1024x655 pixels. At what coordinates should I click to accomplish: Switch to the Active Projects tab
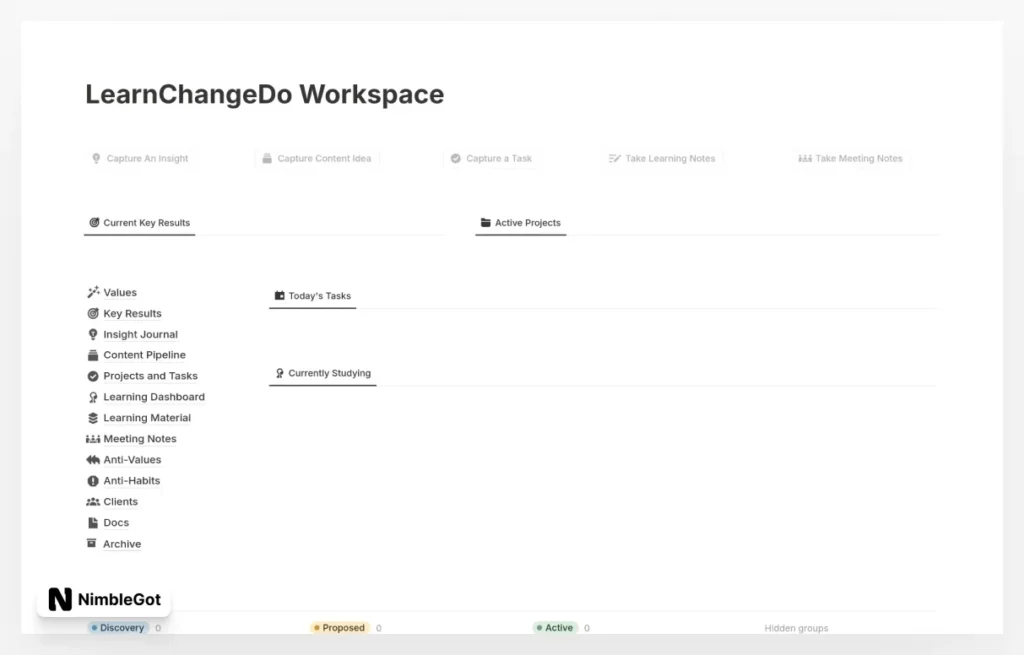point(520,223)
